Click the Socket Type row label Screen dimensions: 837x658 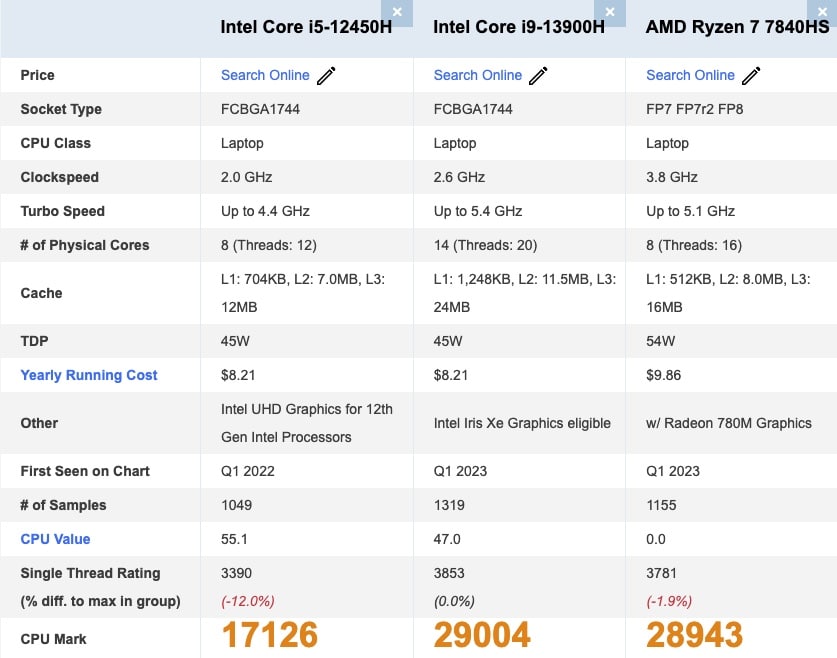(x=61, y=109)
